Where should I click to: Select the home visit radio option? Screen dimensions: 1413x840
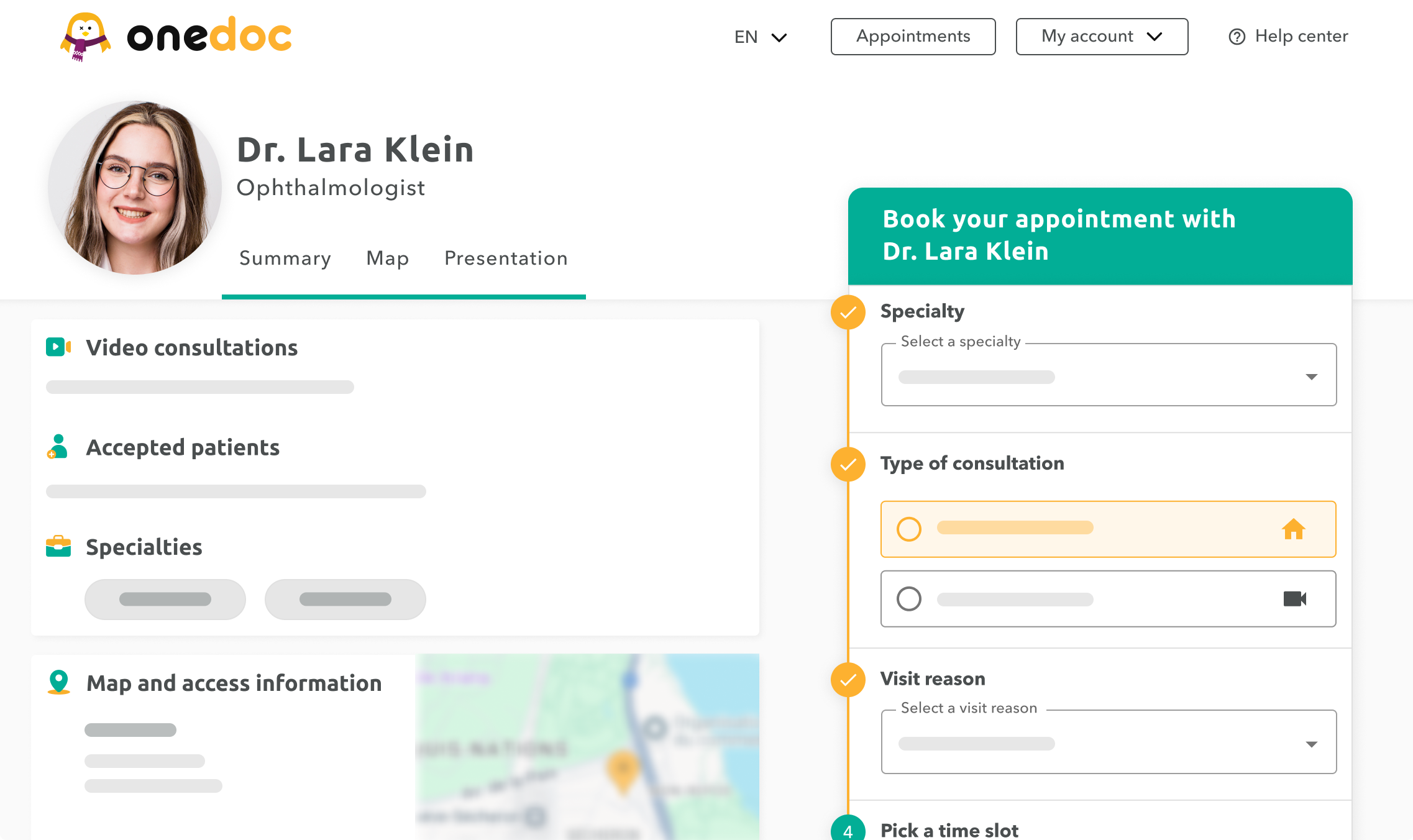point(909,529)
